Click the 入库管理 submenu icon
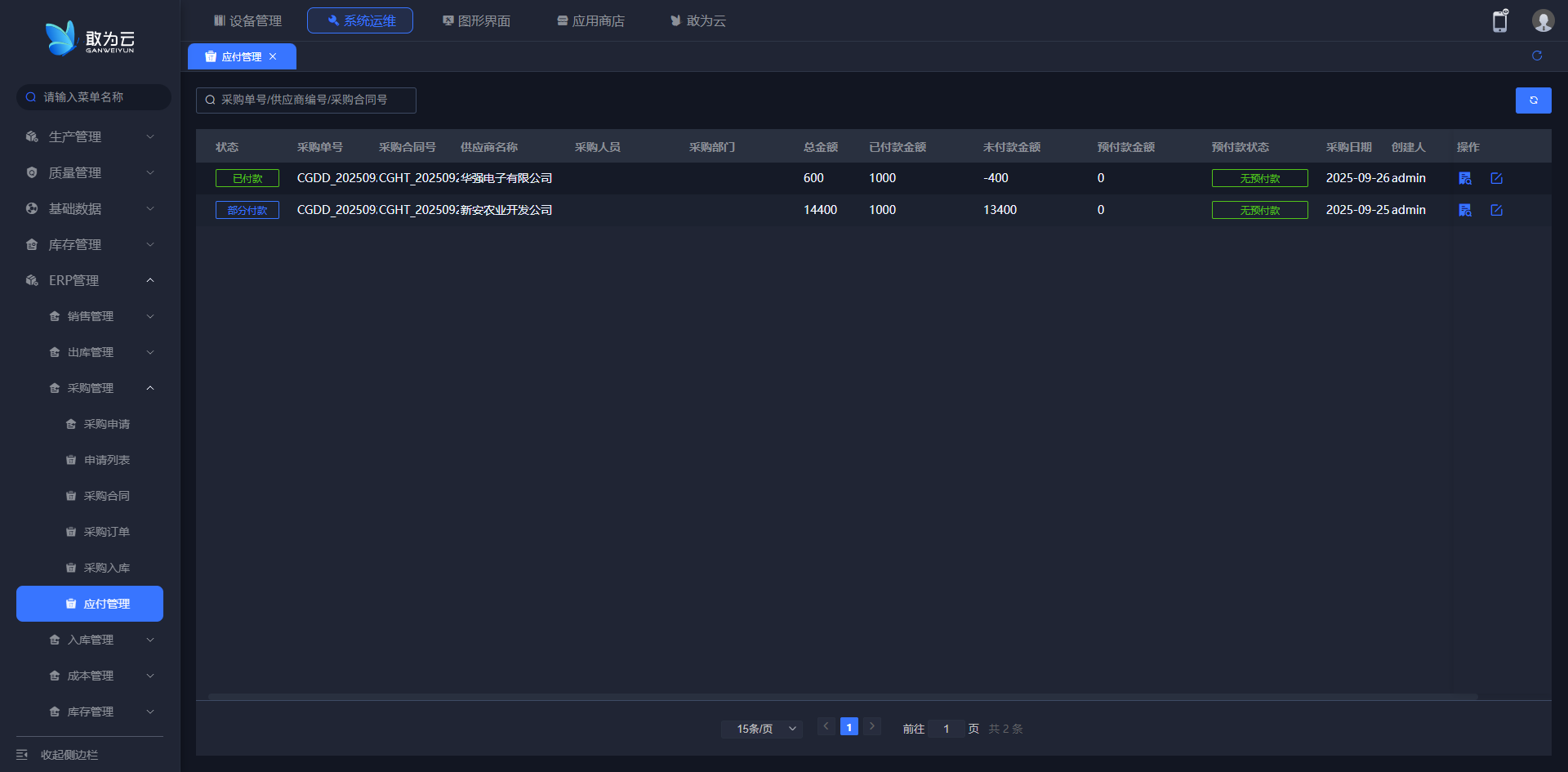 click(55, 640)
